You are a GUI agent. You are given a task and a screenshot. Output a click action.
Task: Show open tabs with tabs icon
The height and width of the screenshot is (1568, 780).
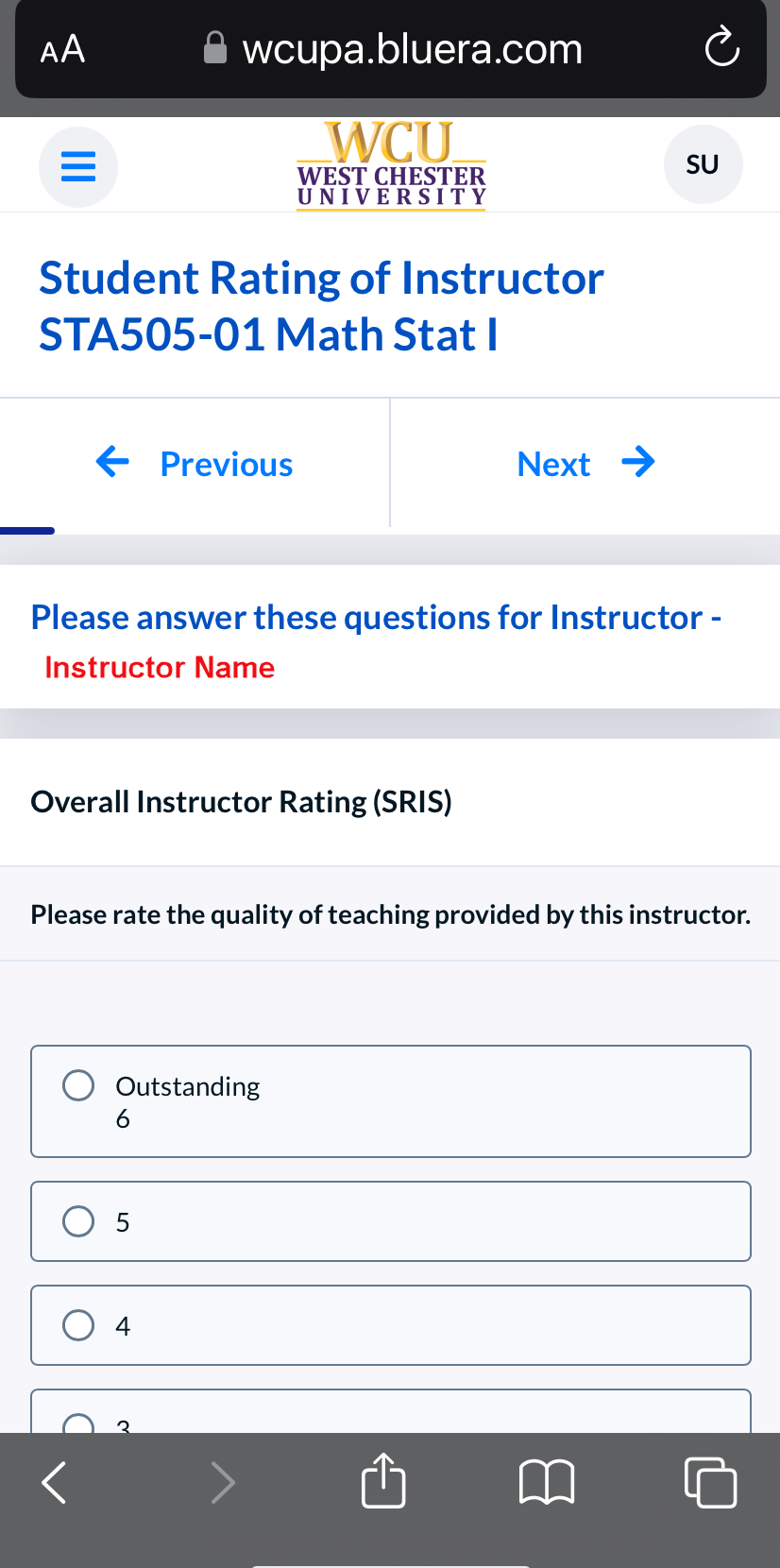710,1481
